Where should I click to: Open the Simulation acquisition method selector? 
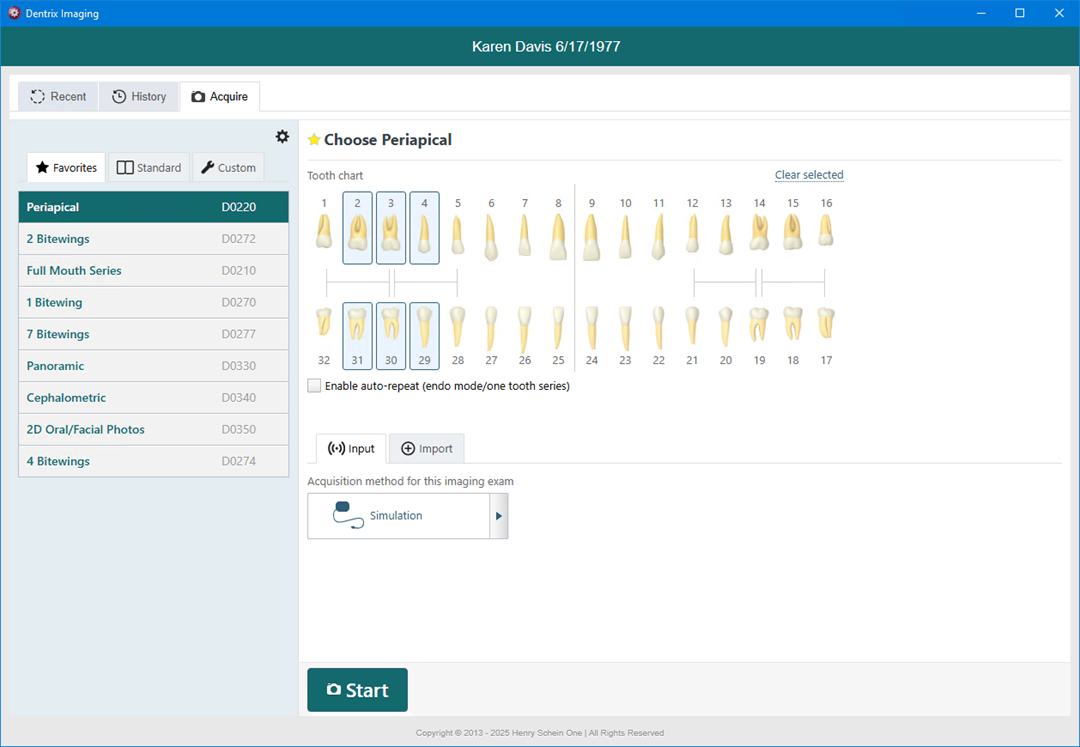point(398,516)
